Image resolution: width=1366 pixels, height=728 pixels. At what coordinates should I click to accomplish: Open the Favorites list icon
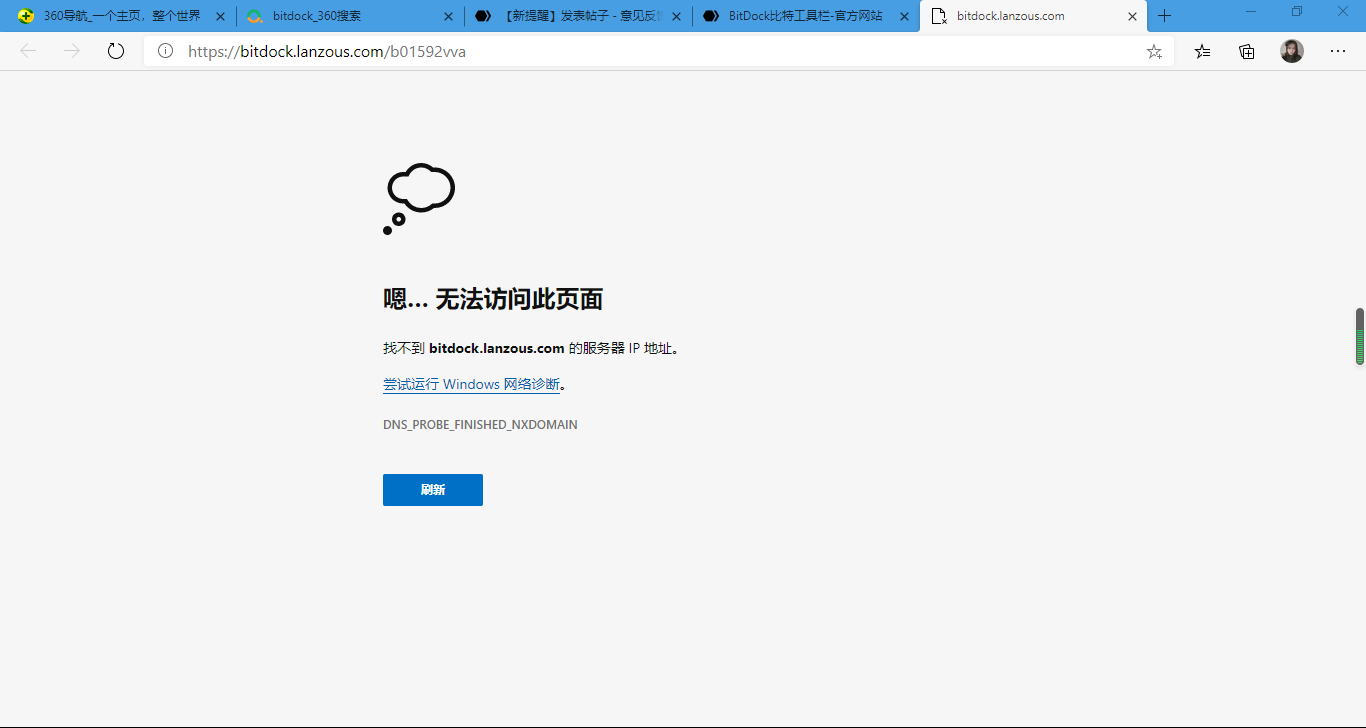pyautogui.click(x=1202, y=51)
